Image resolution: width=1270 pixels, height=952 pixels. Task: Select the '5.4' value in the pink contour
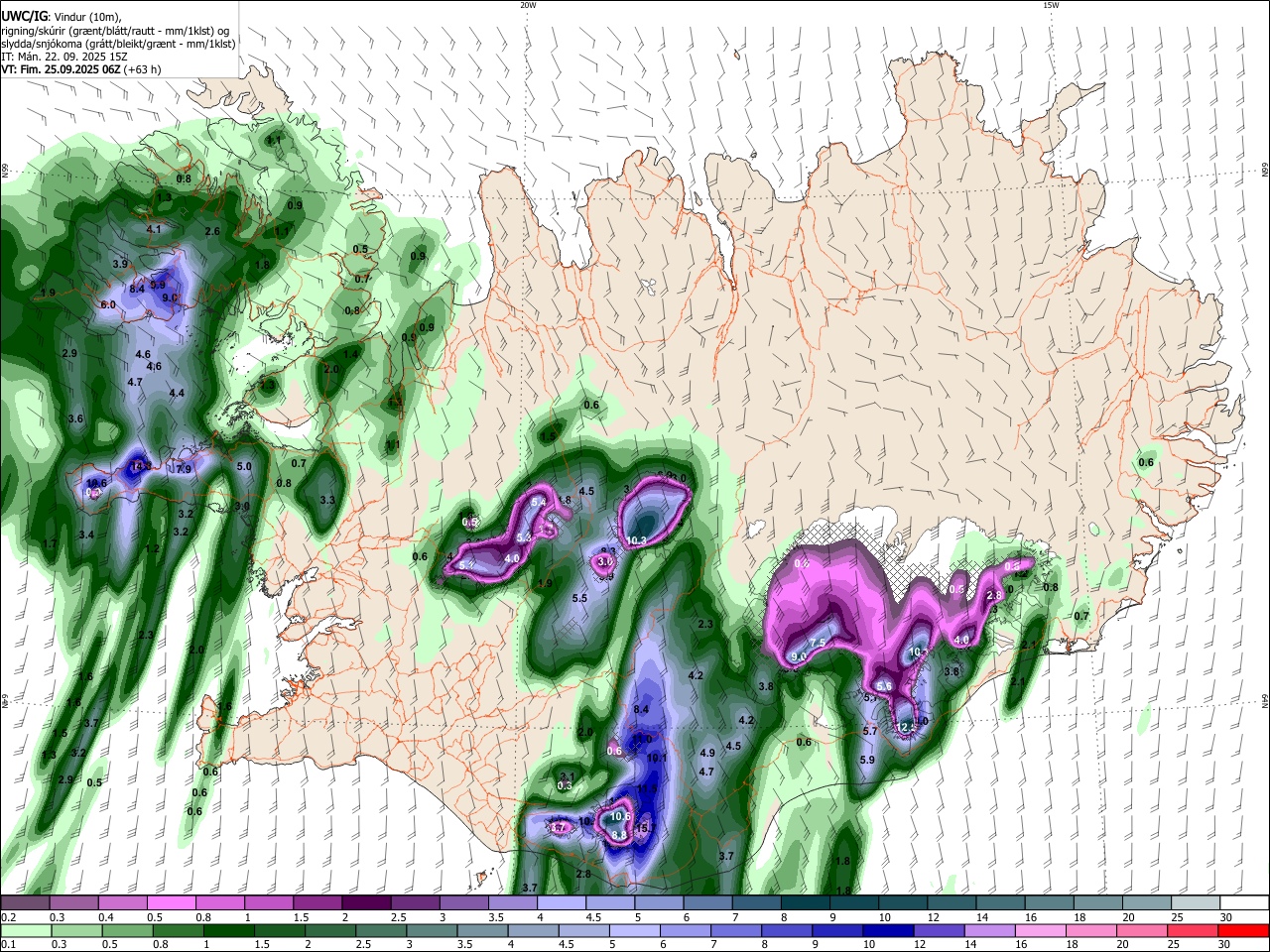coord(539,503)
